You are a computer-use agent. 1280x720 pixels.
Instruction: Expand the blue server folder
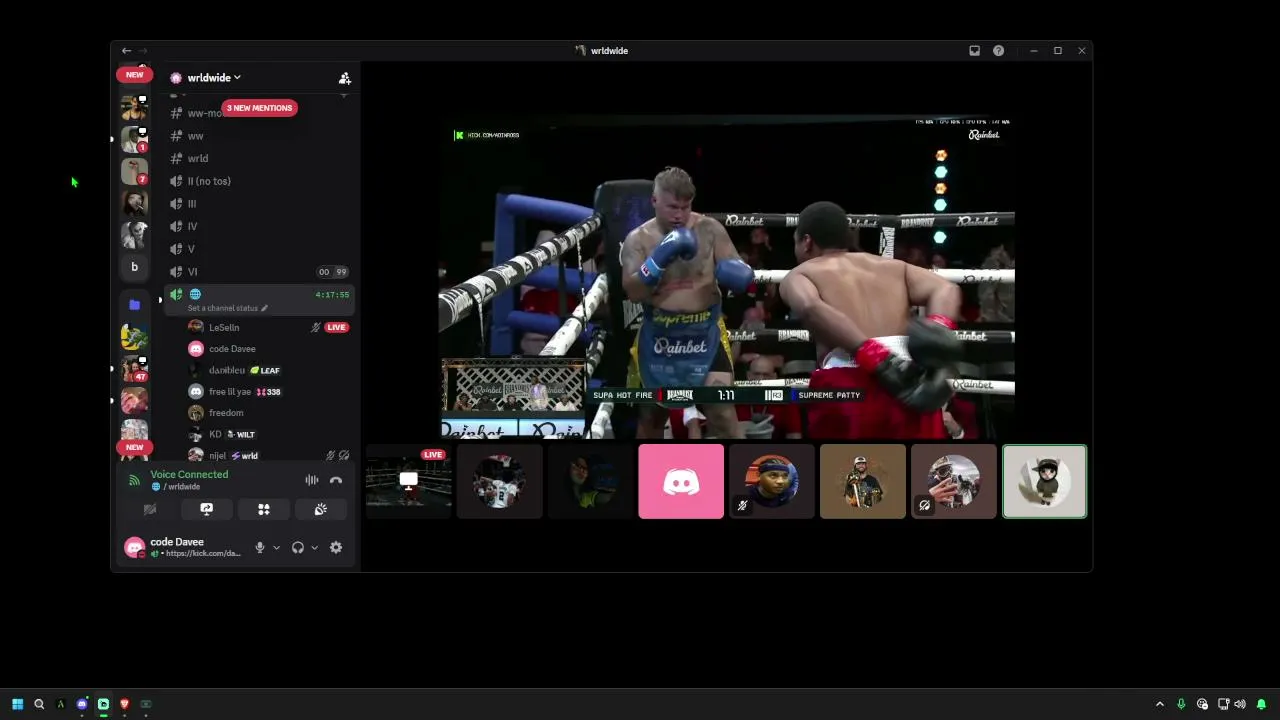pyautogui.click(x=134, y=305)
